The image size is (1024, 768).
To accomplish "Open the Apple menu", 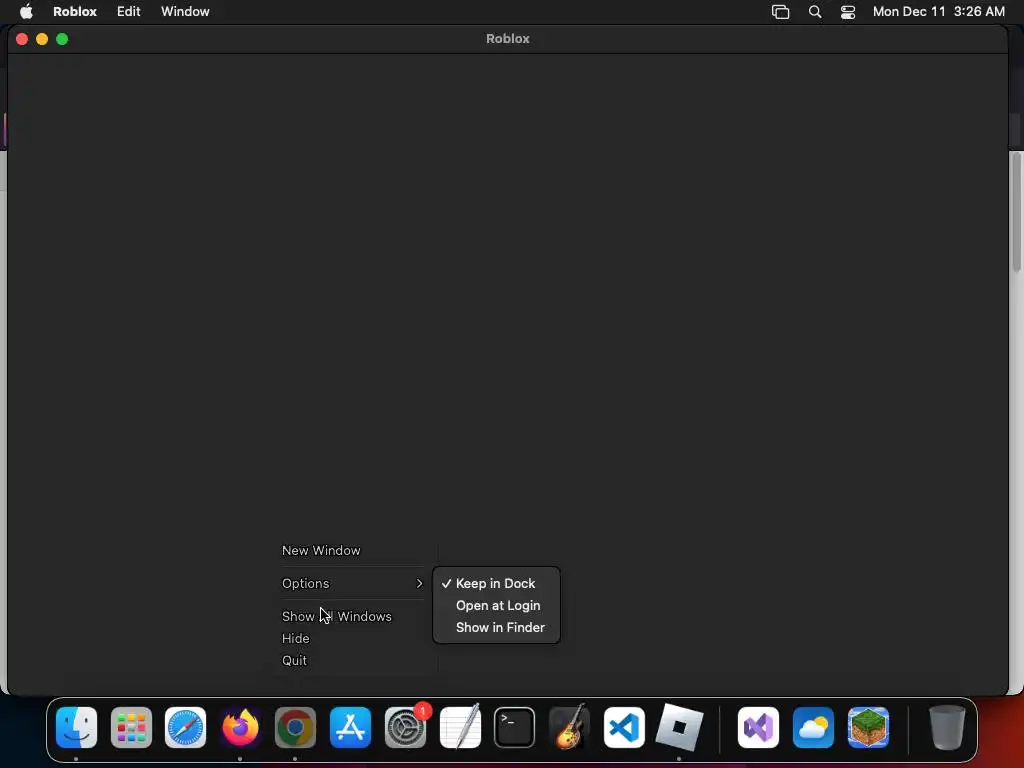I will click(x=26, y=11).
